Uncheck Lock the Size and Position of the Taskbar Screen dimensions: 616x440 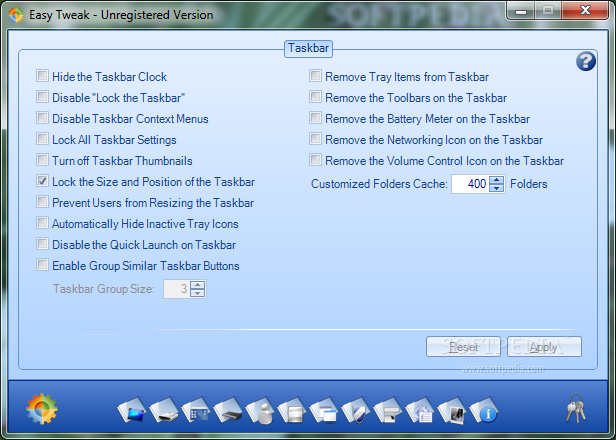(x=42, y=181)
